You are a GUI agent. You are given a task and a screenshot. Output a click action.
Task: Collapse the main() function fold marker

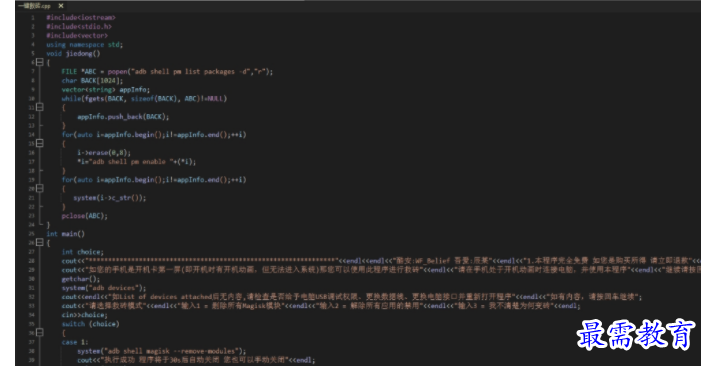40,243
